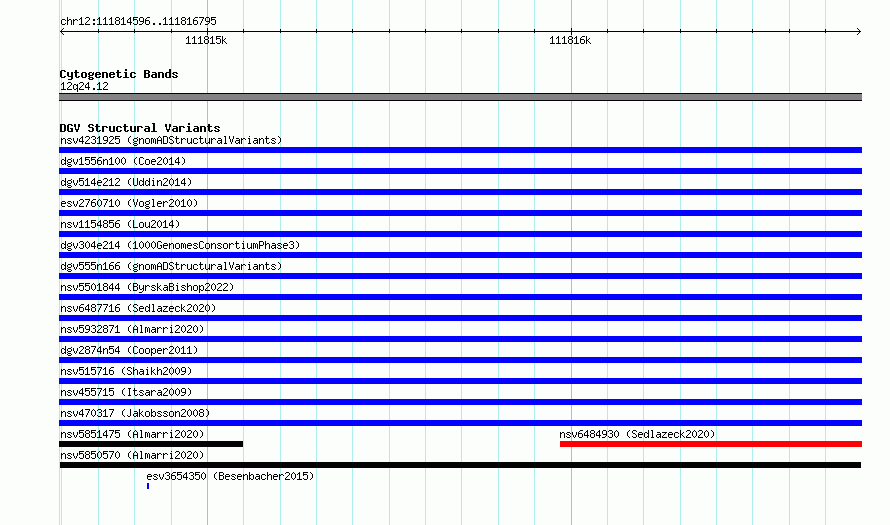Viewport: 890px width, 525px height.
Task: Click the long black nsv5850570 bar
Action: 460,465
